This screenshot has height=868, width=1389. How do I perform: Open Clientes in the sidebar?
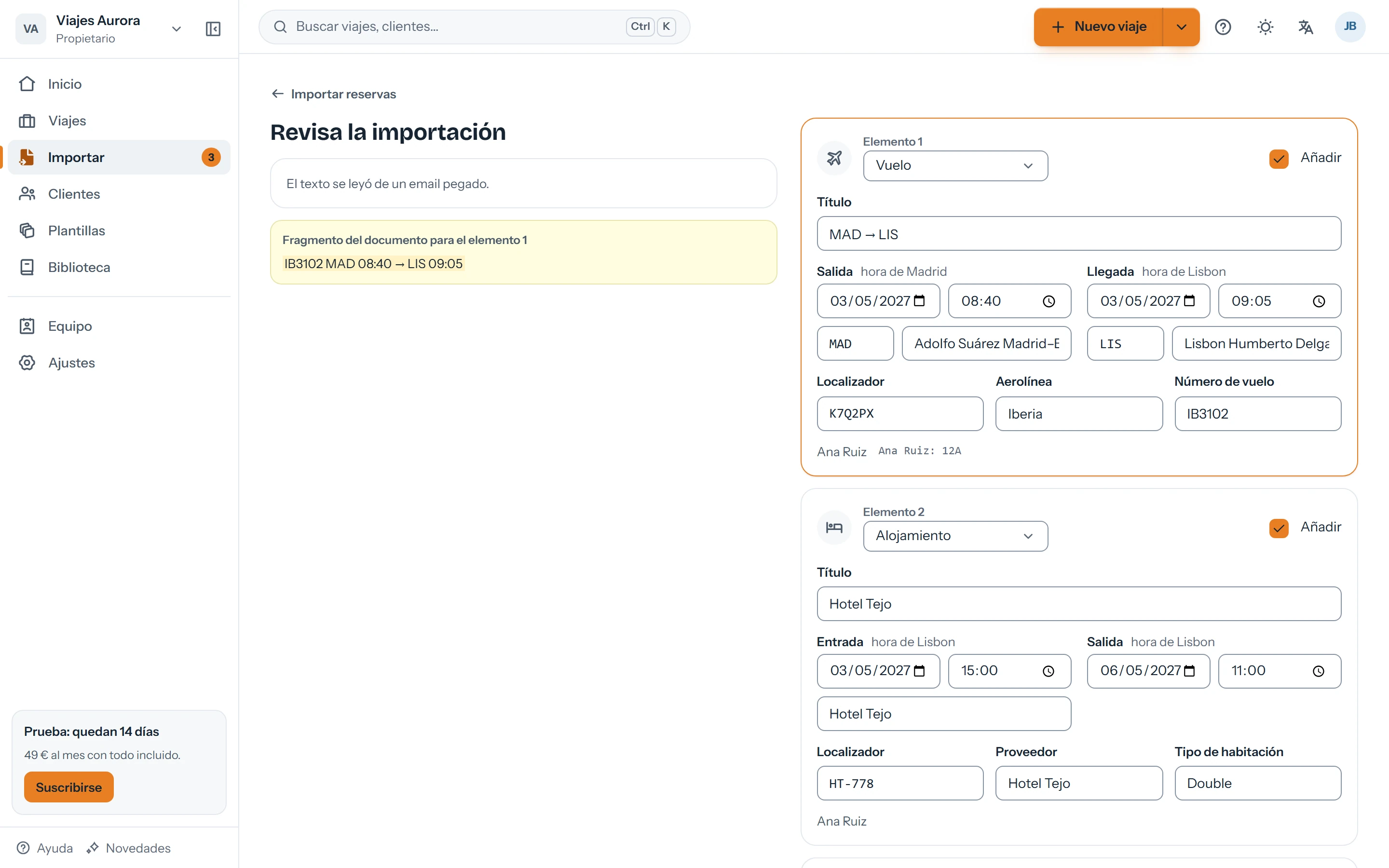[x=119, y=194]
